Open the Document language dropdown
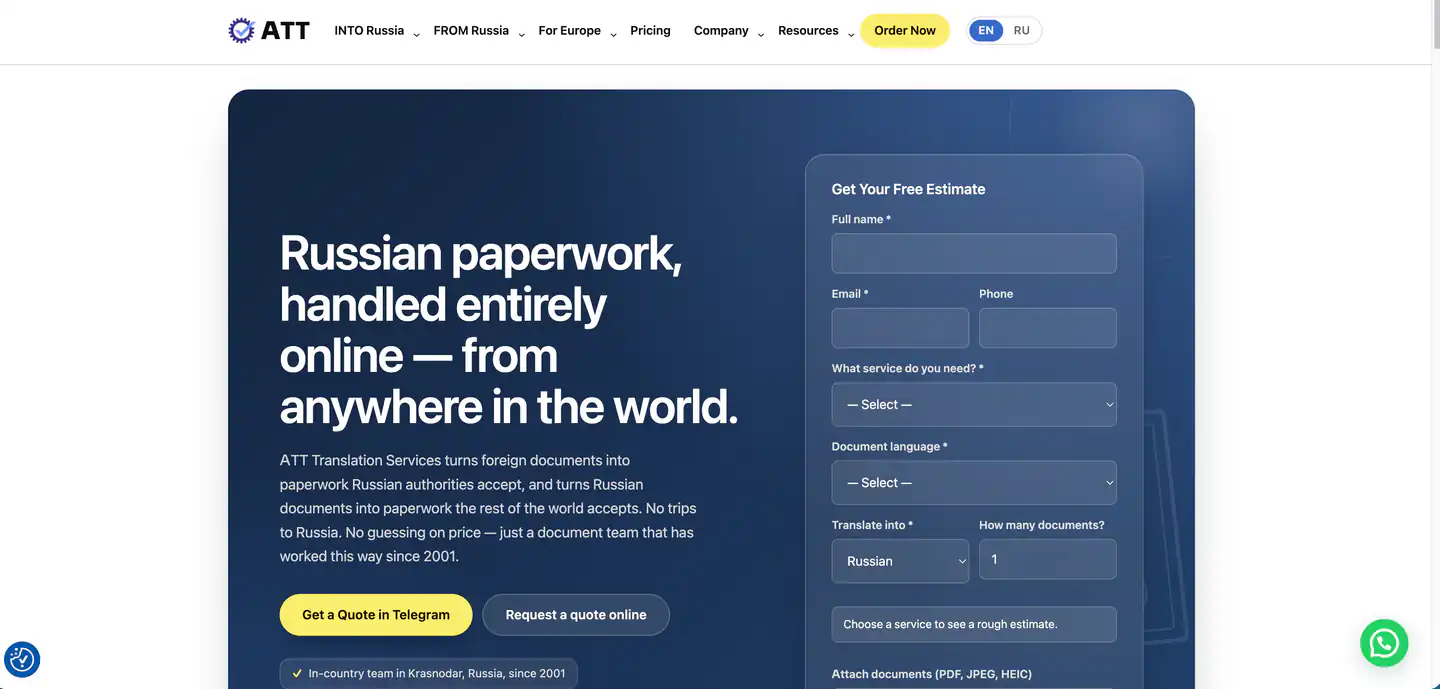 tap(974, 483)
